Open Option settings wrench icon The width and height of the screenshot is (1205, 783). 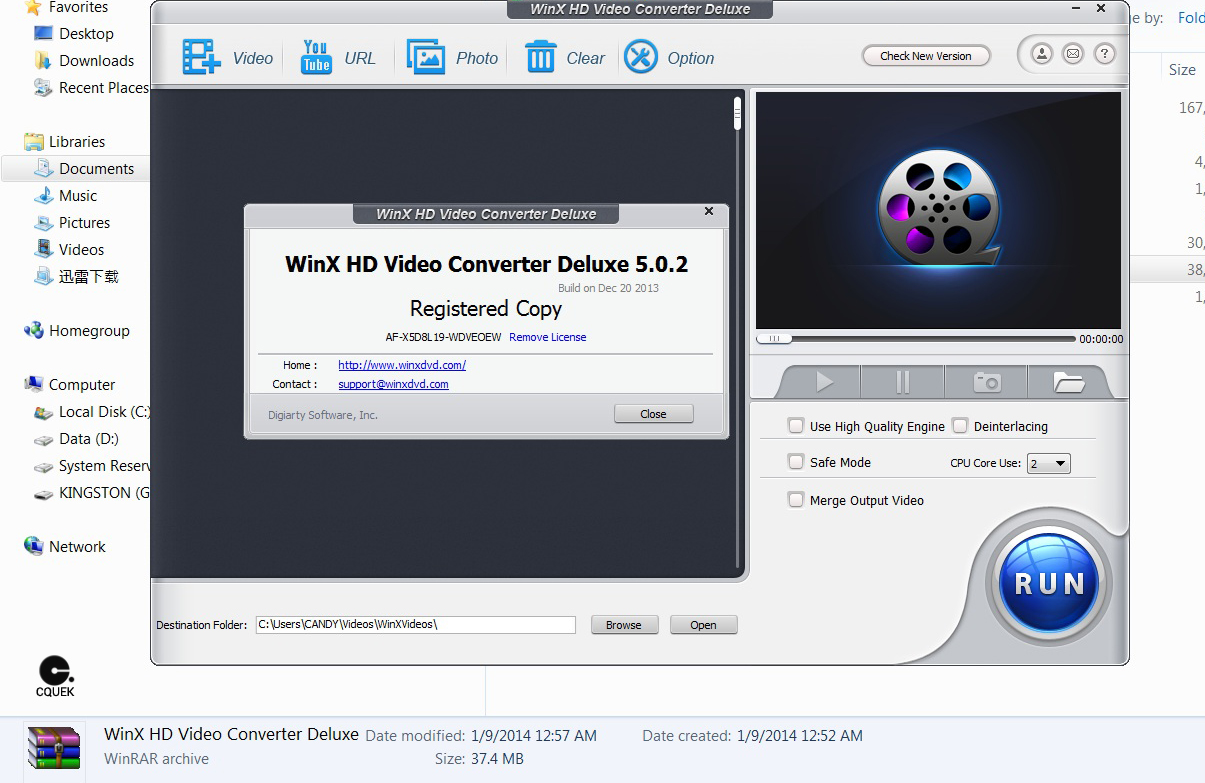pyautogui.click(x=668, y=57)
